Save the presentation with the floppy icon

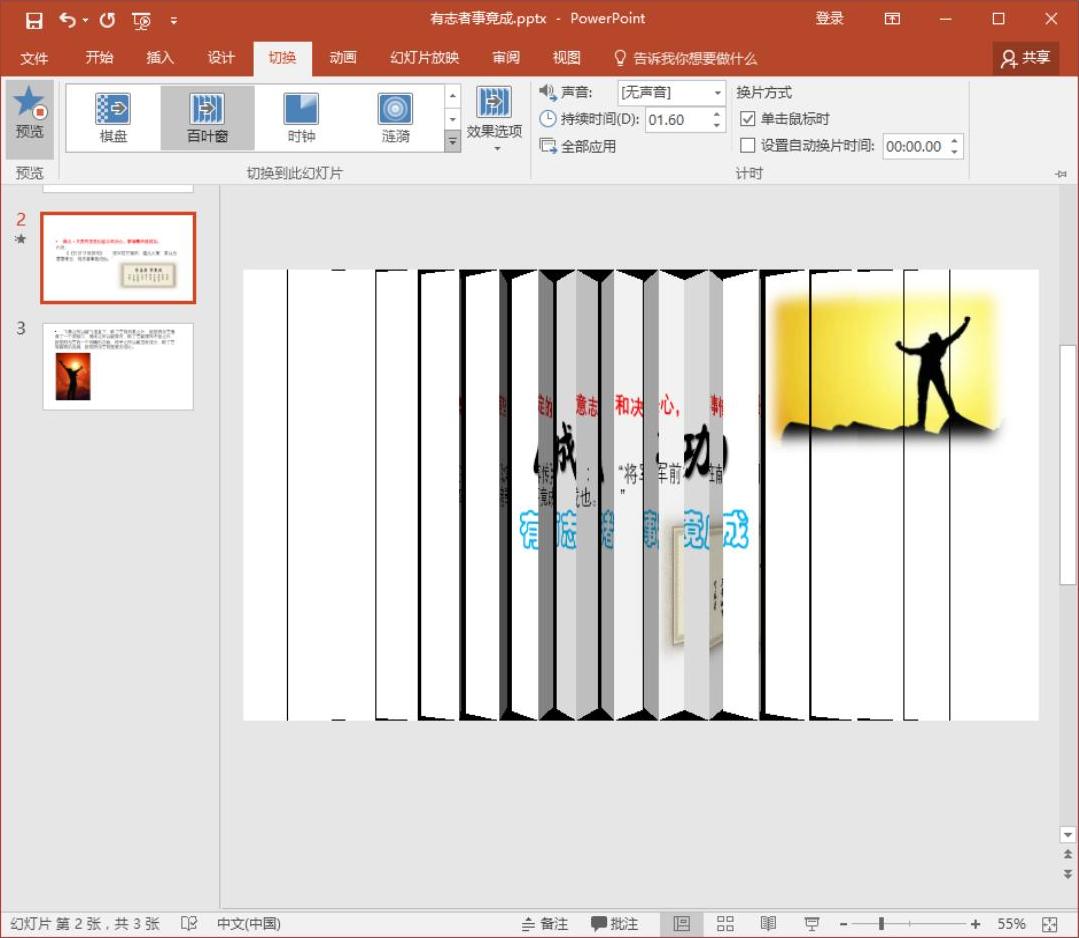(x=34, y=20)
